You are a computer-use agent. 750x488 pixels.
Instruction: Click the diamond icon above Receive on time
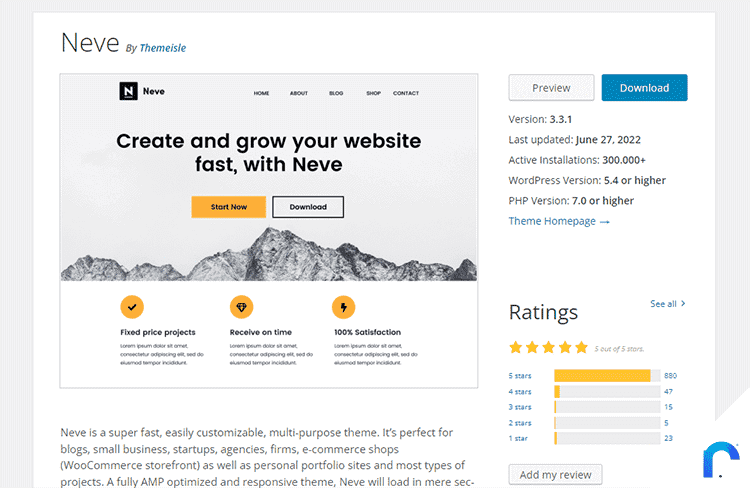(242, 307)
